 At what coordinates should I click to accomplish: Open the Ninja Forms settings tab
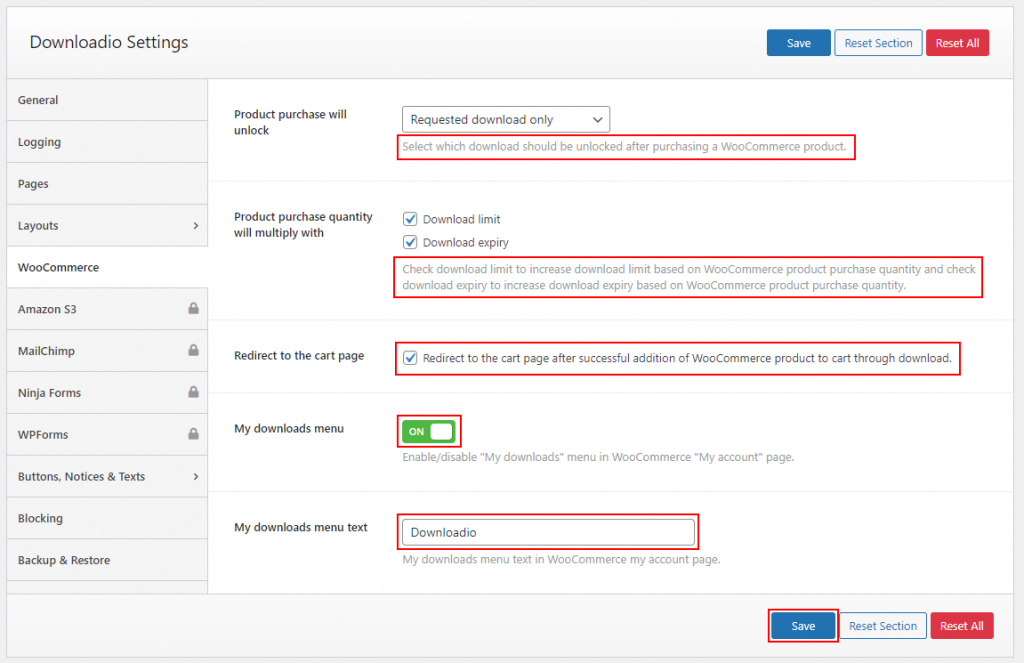(107, 393)
